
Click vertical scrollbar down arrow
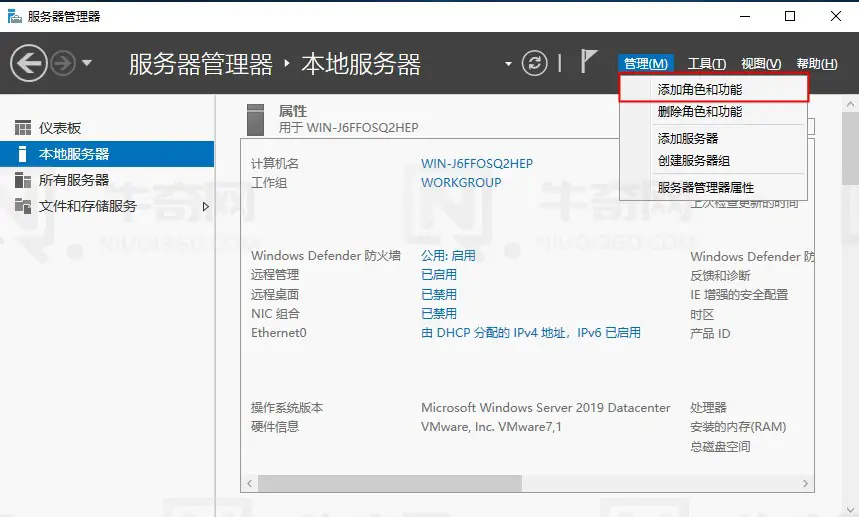(850, 509)
